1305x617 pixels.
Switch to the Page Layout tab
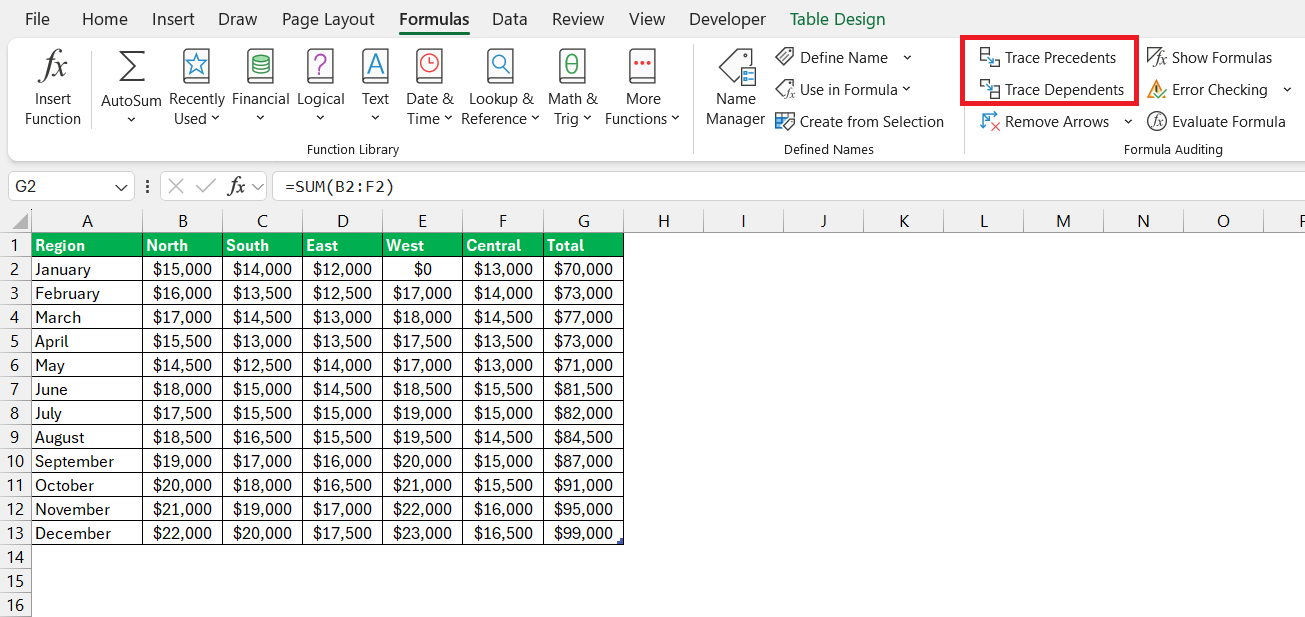[x=328, y=19]
